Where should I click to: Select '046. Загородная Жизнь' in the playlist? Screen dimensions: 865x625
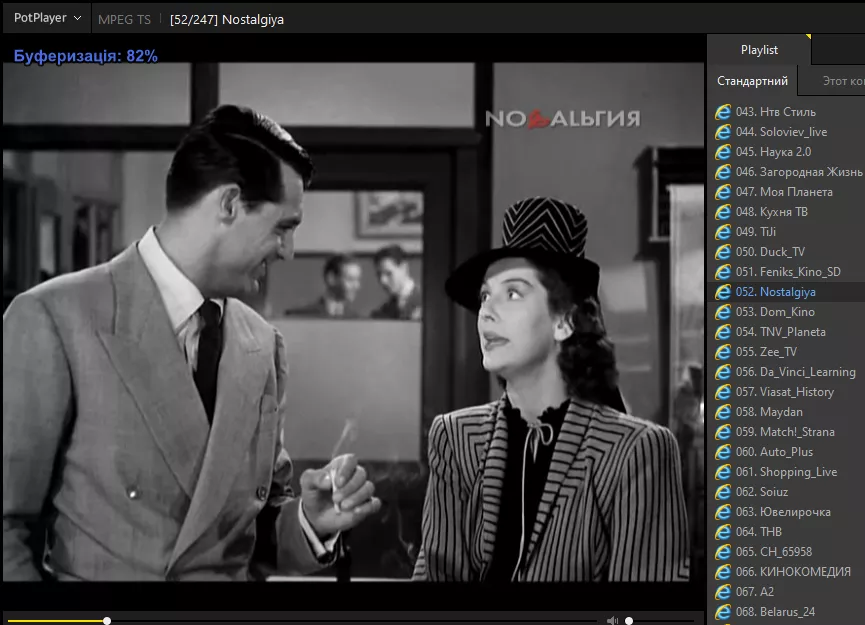pos(787,172)
